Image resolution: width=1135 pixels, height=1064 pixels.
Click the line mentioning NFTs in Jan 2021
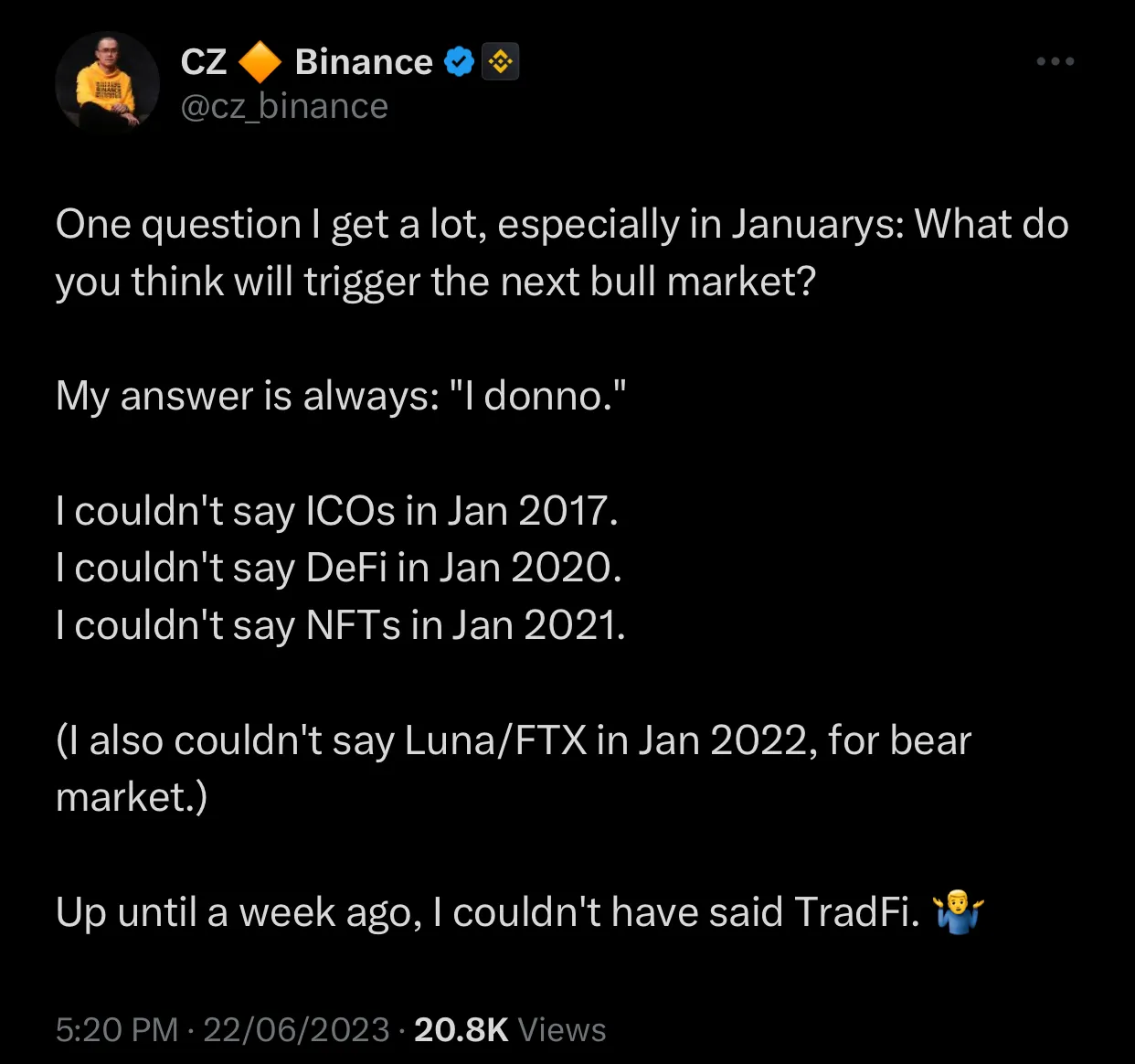[x=341, y=626]
